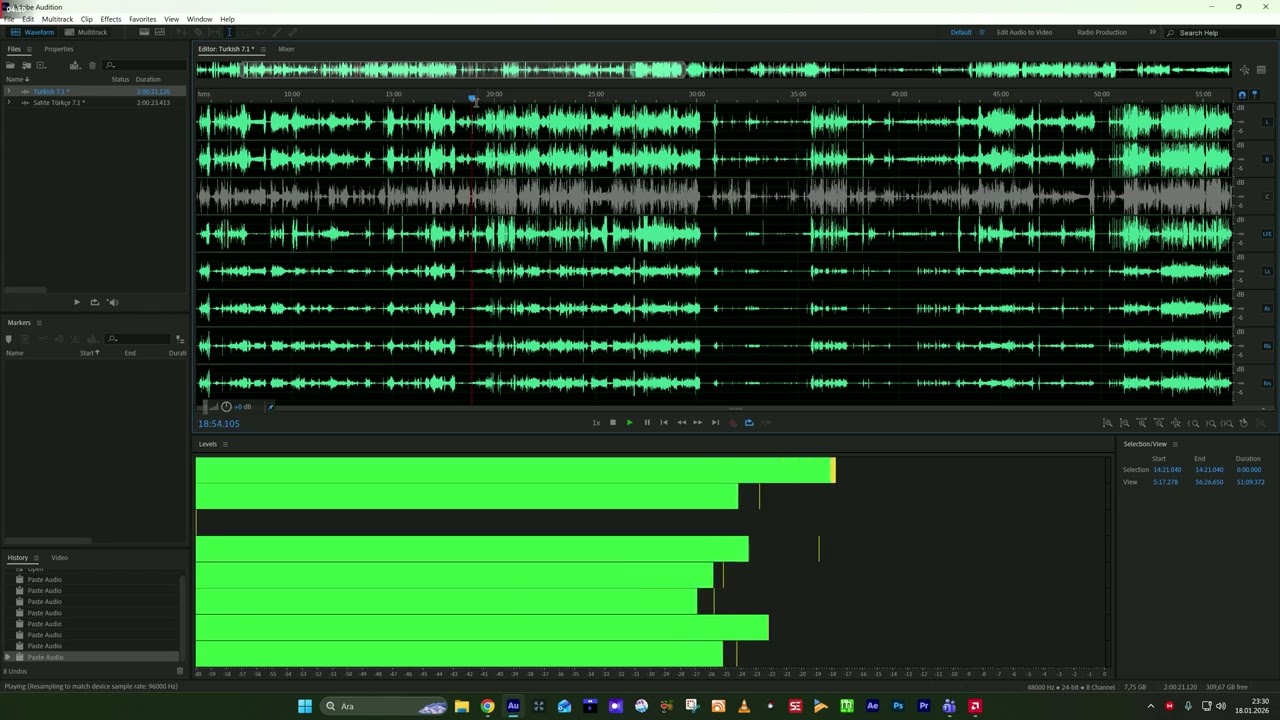This screenshot has height=720, width=1280.
Task: Click the Zoom Out (Amplitude) icon
Action: 1124,423
